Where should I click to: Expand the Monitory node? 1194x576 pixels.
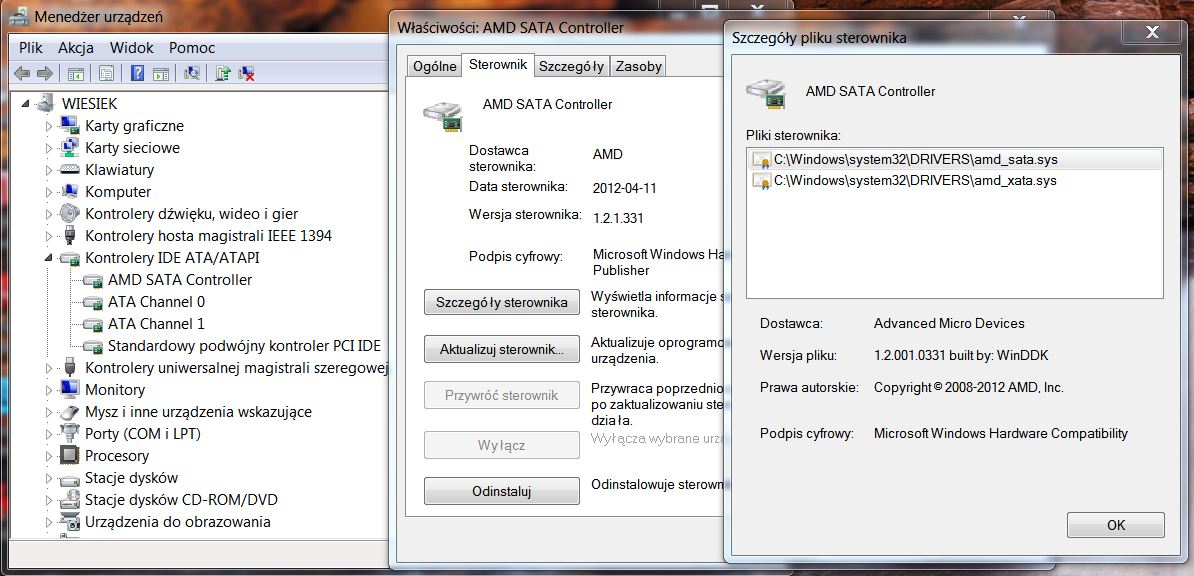click(49, 390)
